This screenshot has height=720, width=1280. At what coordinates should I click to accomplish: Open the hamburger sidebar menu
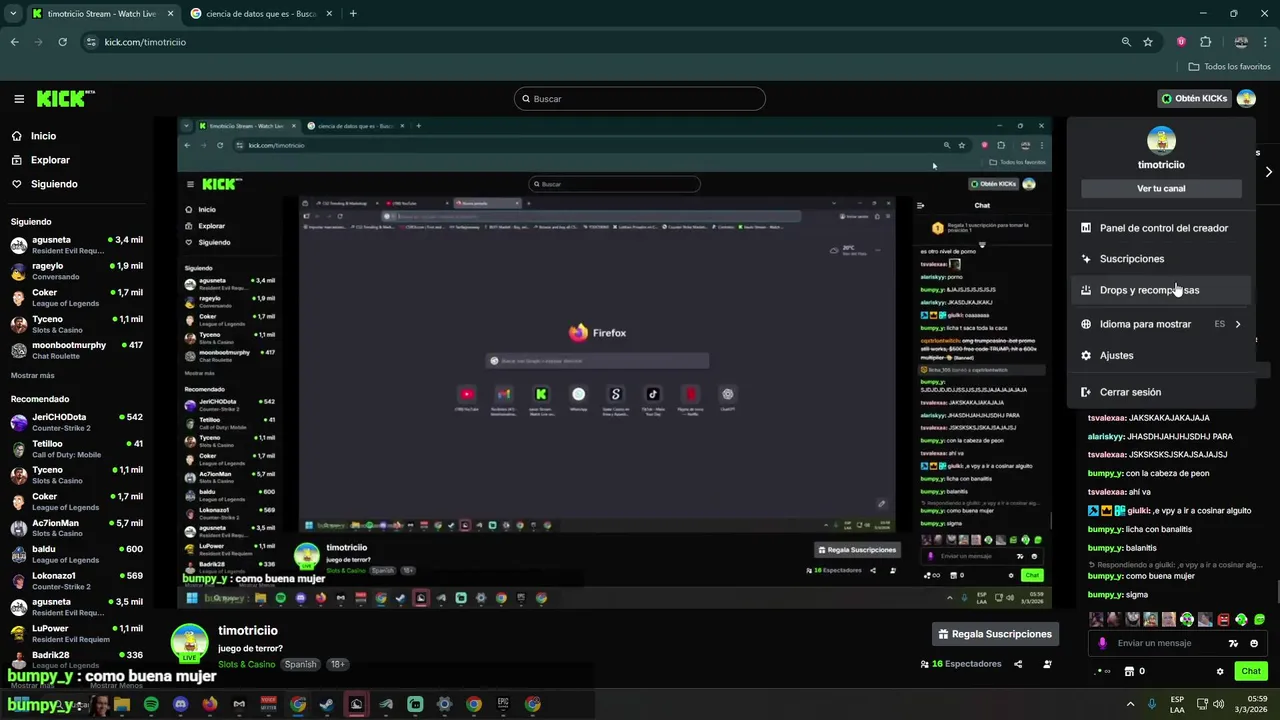click(19, 99)
